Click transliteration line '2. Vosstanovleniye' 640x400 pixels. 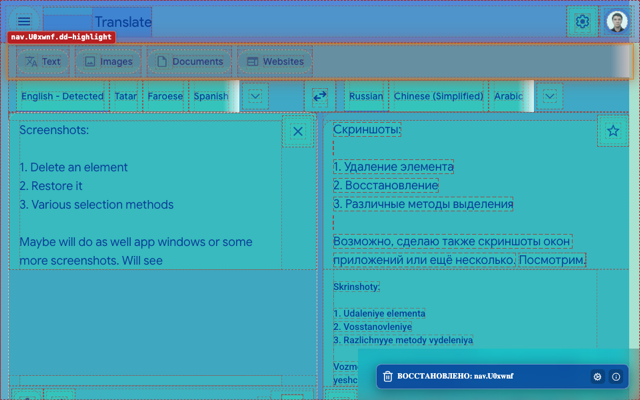373,327
